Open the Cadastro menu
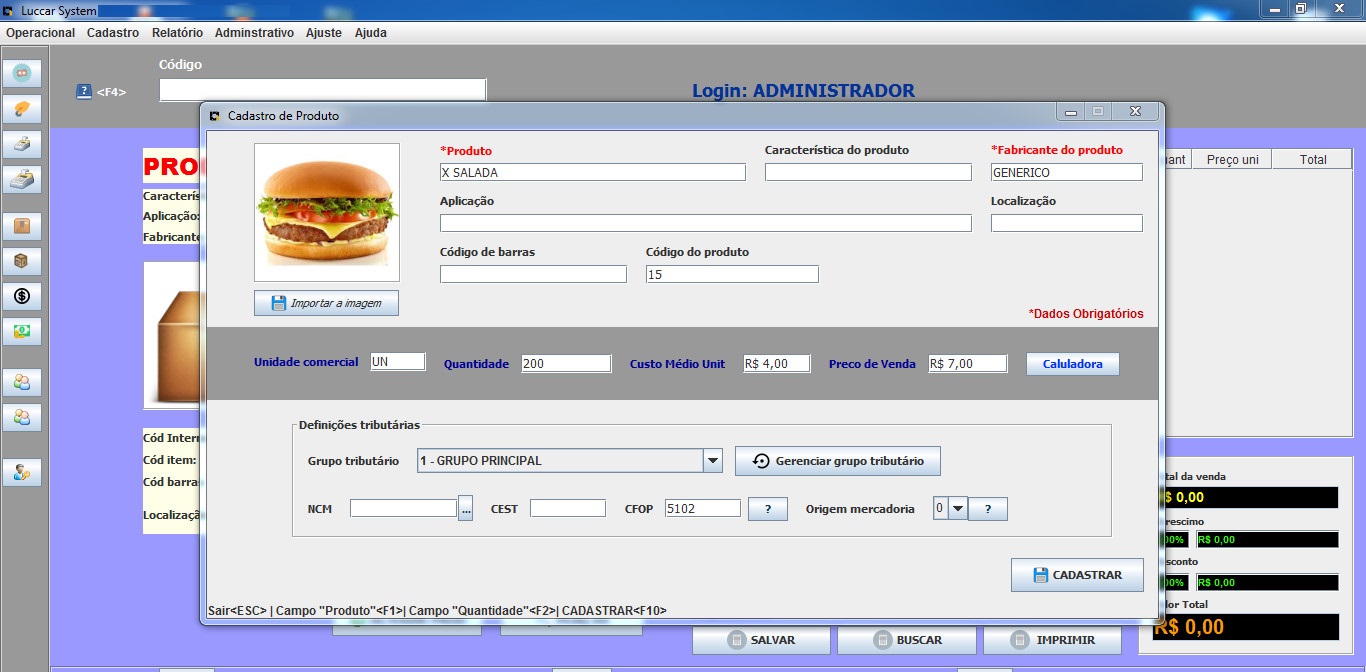1366x672 pixels. (x=112, y=32)
